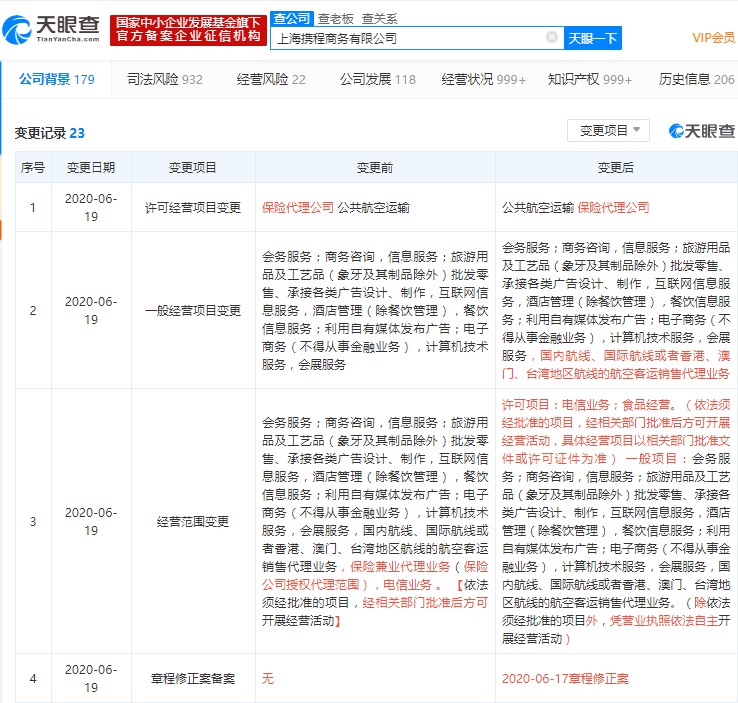Click the 一般经营项目变更 cell

(x=193, y=311)
